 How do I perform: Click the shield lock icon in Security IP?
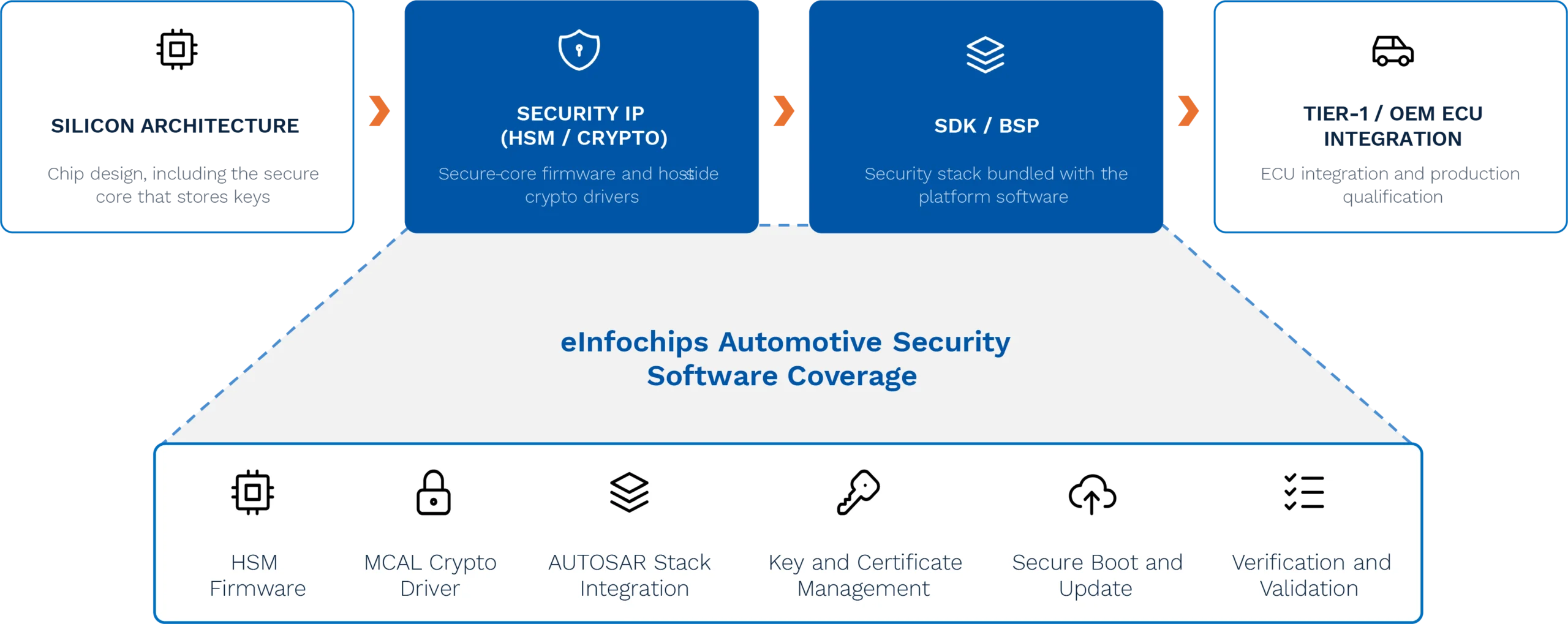[579, 50]
